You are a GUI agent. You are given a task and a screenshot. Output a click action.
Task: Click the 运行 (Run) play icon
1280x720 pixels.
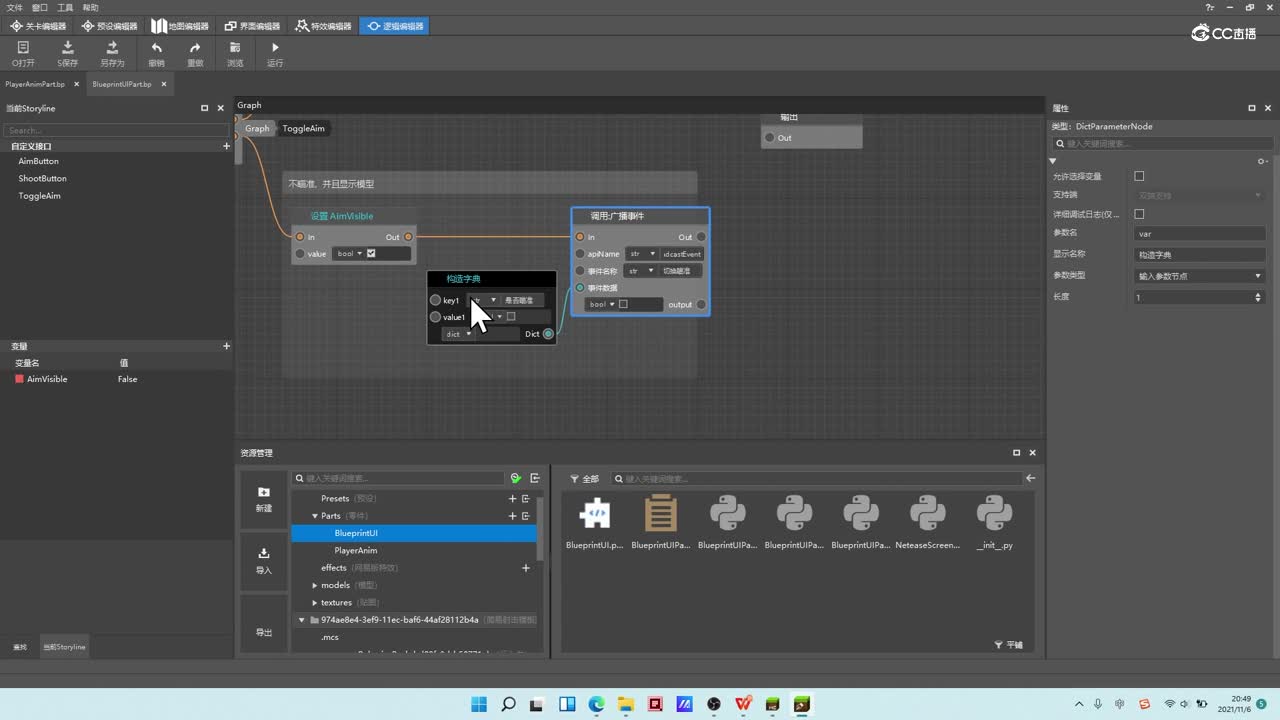(x=275, y=47)
